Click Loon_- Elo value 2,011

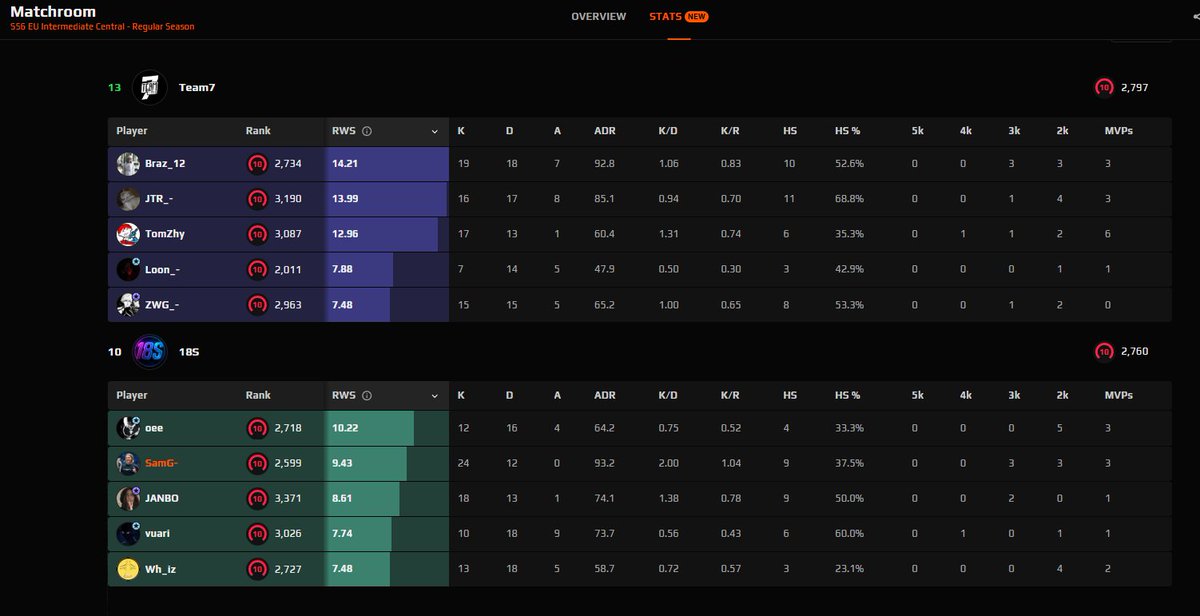tap(288, 269)
